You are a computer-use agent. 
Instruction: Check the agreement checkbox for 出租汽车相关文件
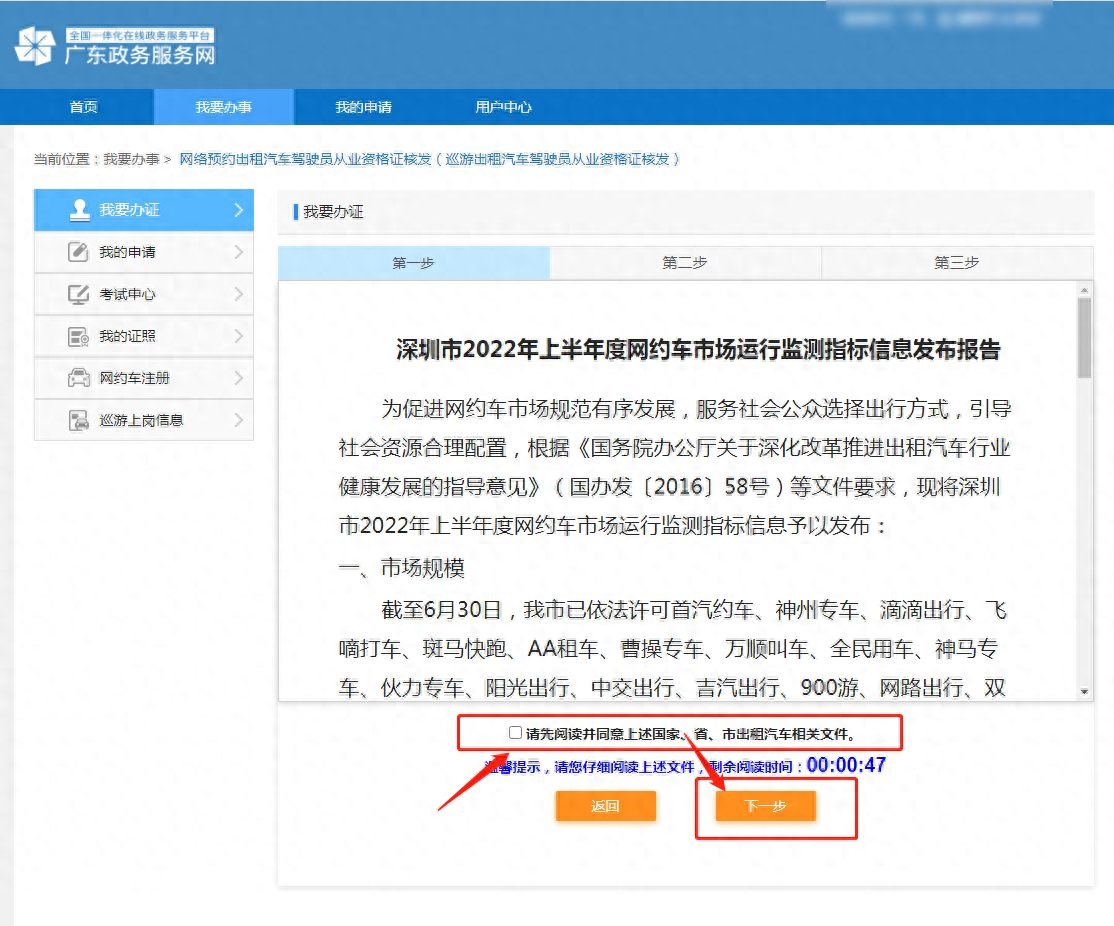pyautogui.click(x=515, y=733)
